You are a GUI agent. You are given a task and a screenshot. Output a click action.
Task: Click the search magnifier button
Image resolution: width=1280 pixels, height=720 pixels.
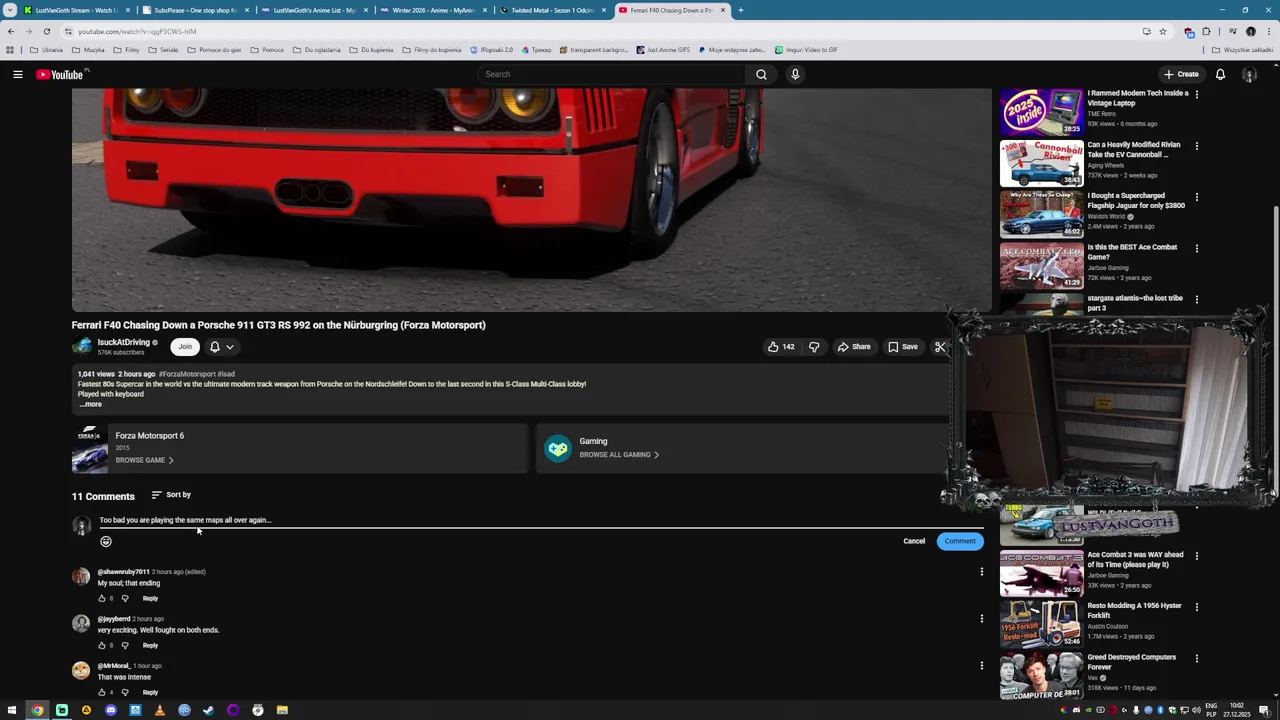tap(761, 74)
